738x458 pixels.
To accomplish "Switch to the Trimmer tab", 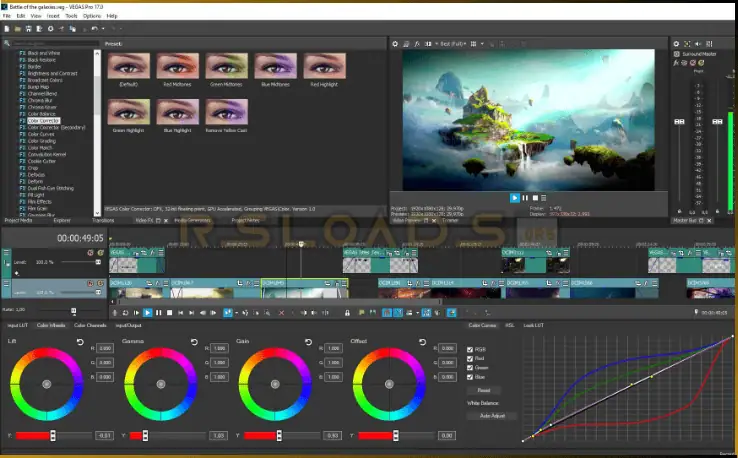I will tap(450, 220).
